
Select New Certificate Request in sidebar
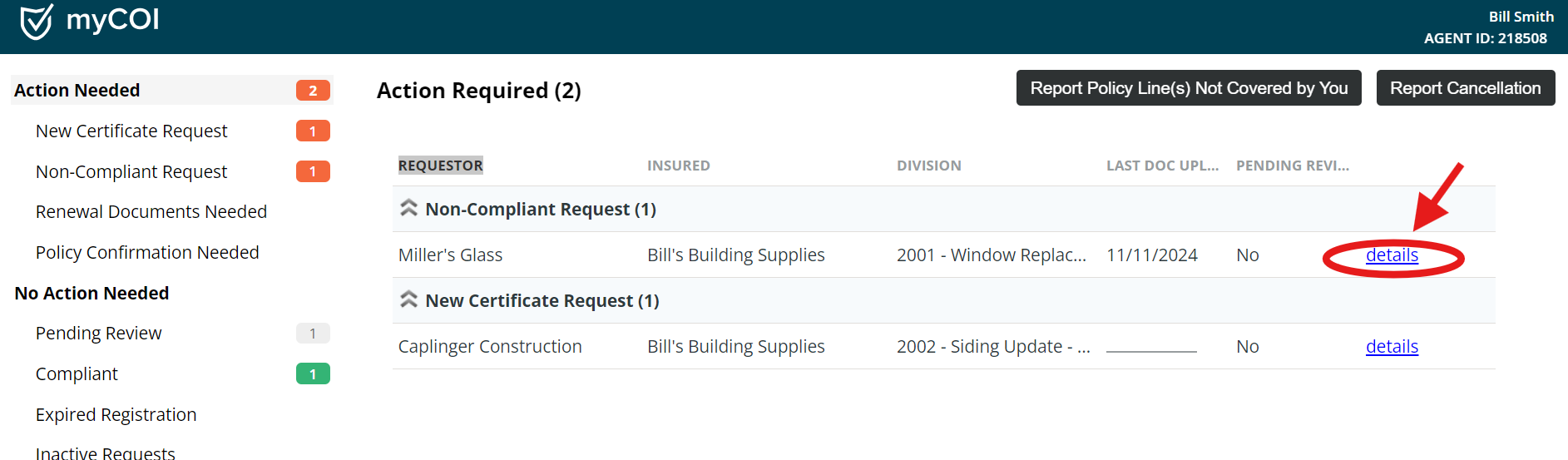(x=131, y=131)
